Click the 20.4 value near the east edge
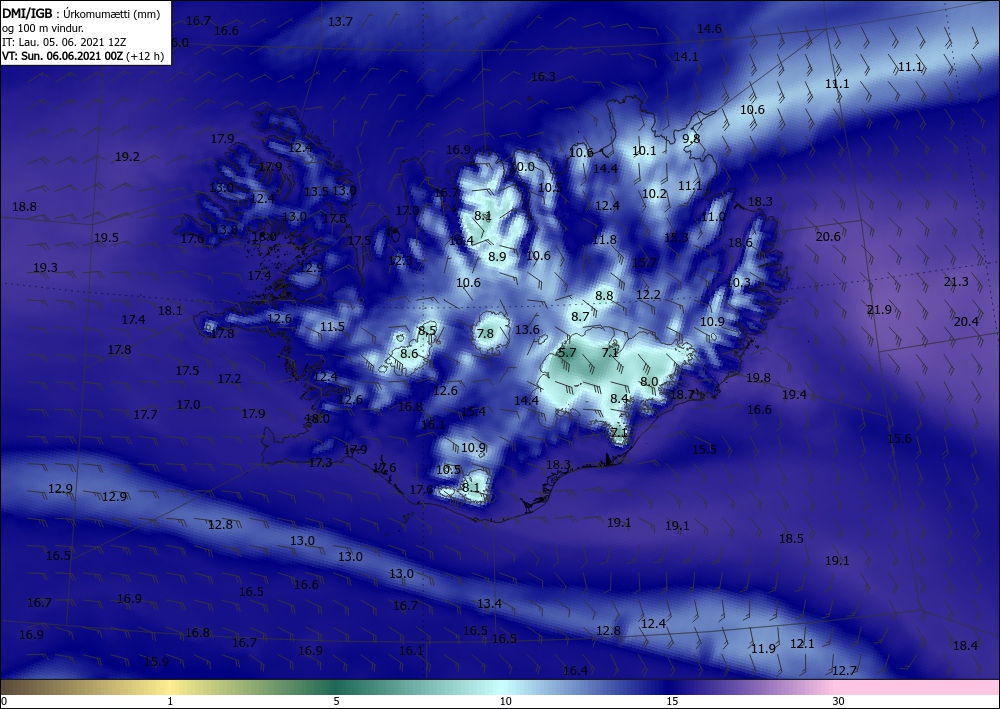 [x=966, y=322]
